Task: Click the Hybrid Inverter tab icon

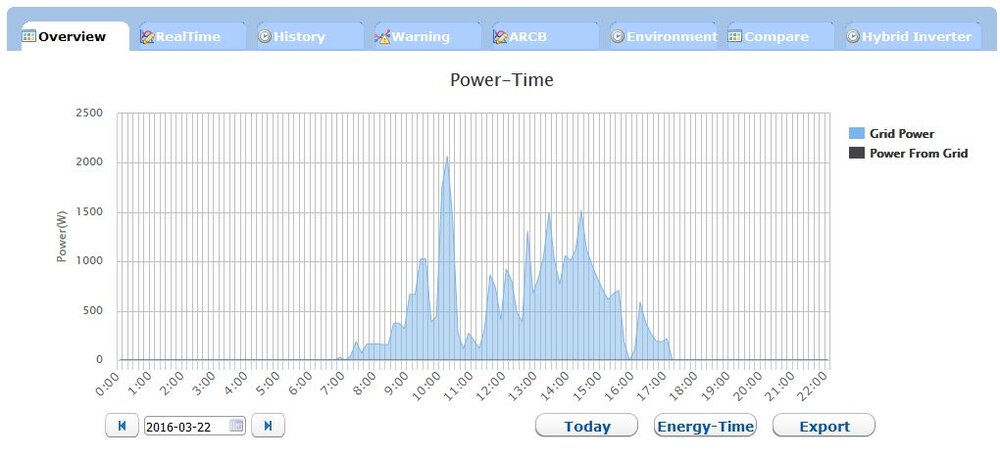Action: (853, 37)
